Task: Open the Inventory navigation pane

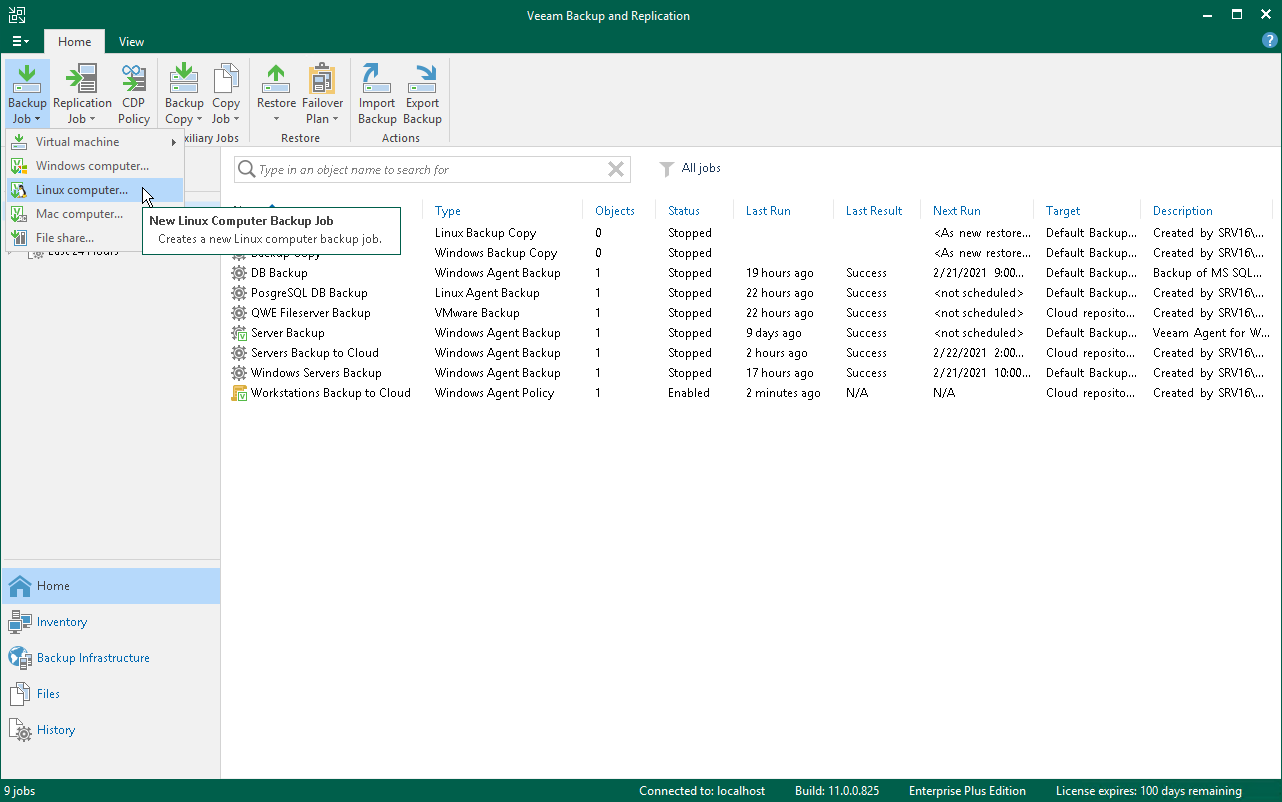Action: [x=62, y=622]
